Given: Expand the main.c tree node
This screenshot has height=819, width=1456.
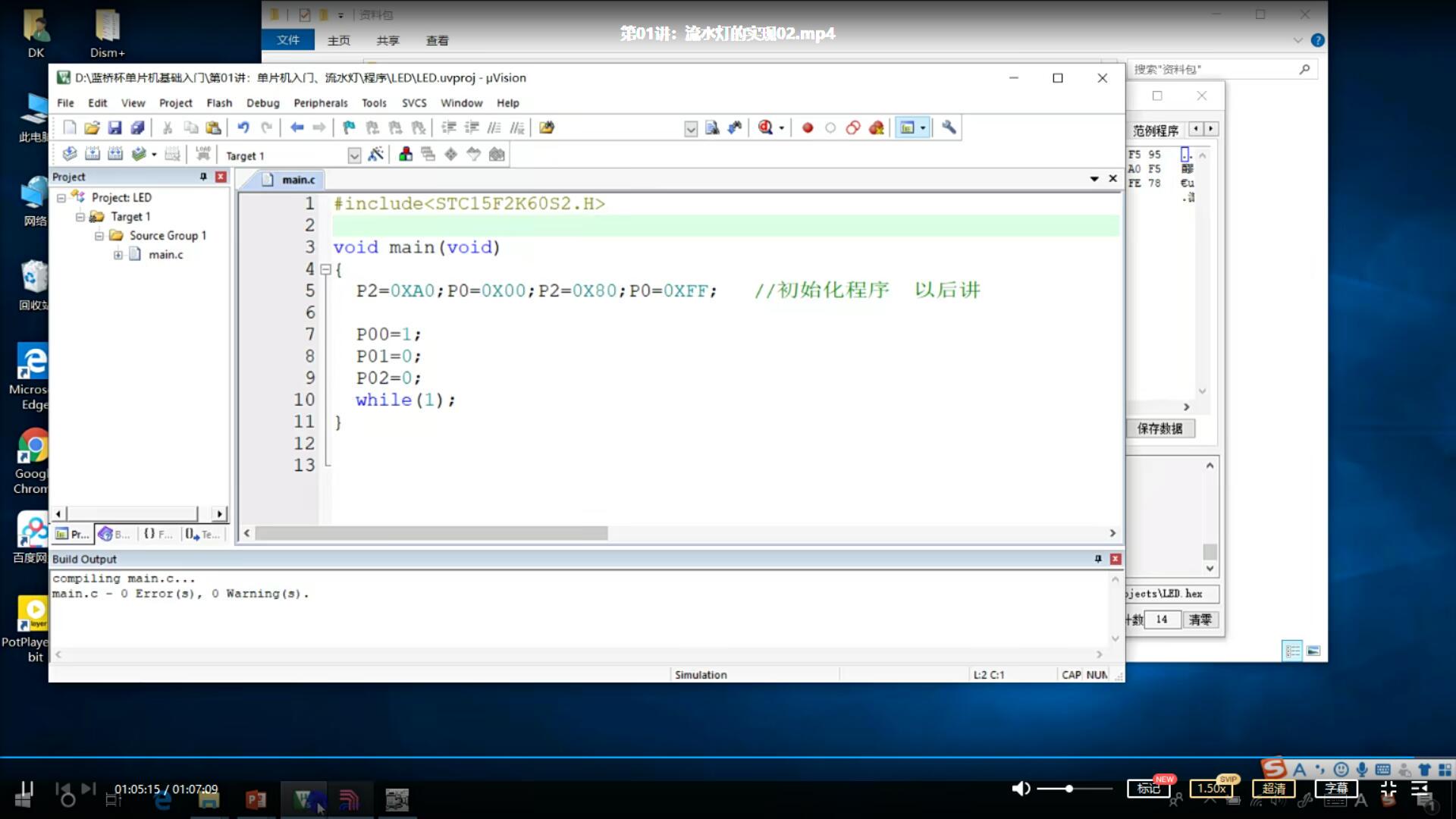Looking at the screenshot, I should (x=118, y=255).
